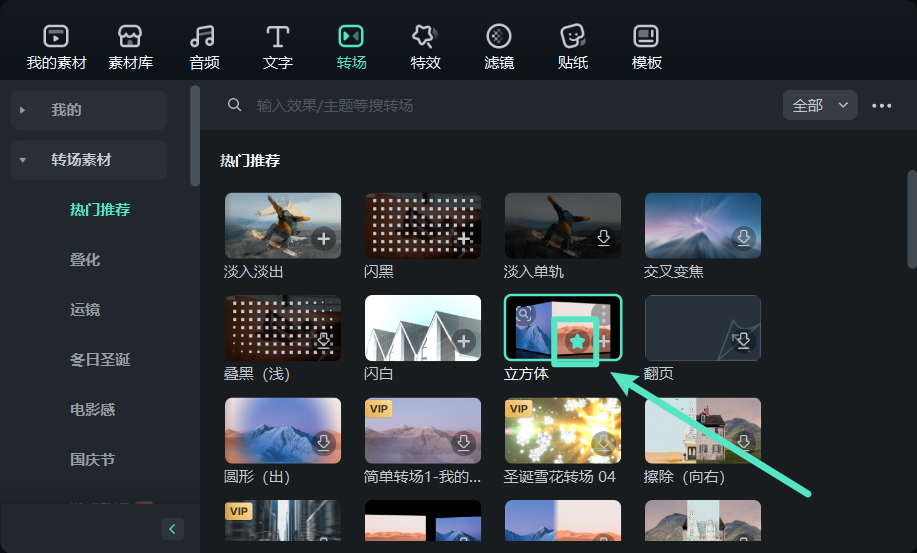Image resolution: width=917 pixels, height=553 pixels.
Task: Open the 特效 effects tab
Action: [x=425, y=48]
